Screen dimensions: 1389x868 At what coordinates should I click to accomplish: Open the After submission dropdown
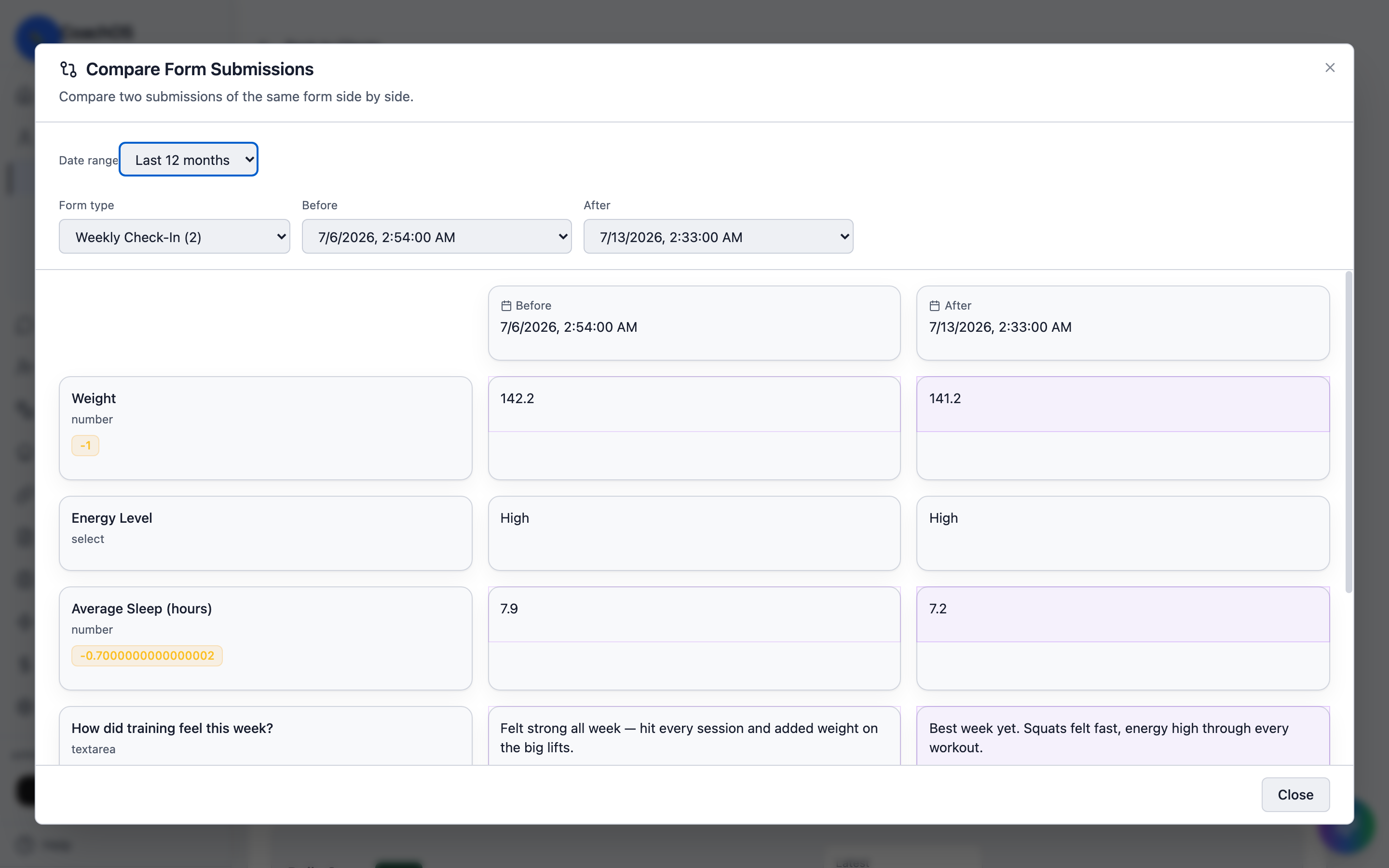(718, 236)
